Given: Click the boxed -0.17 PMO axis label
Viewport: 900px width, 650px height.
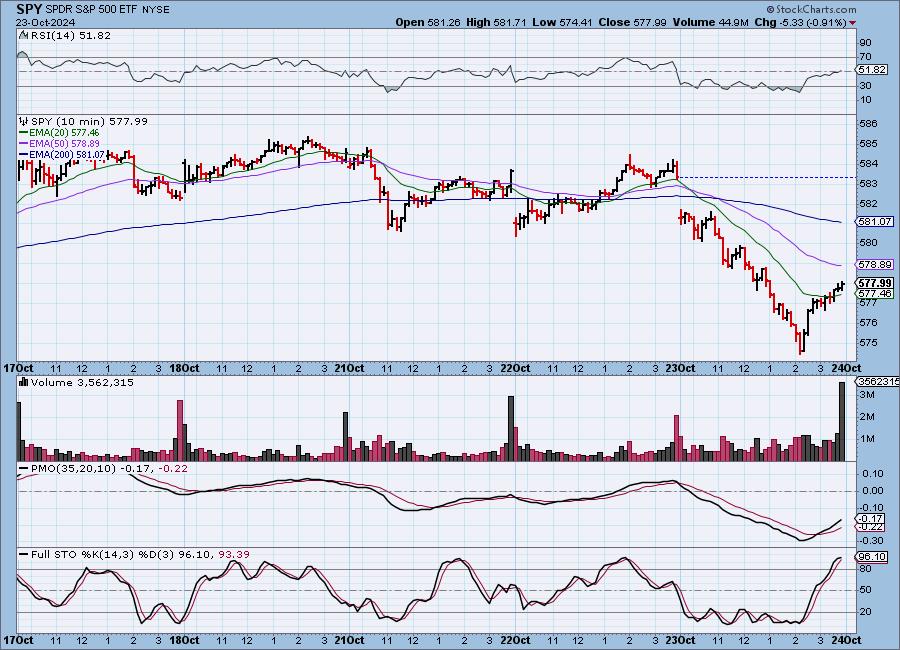Looking at the screenshot, I should tap(871, 518).
